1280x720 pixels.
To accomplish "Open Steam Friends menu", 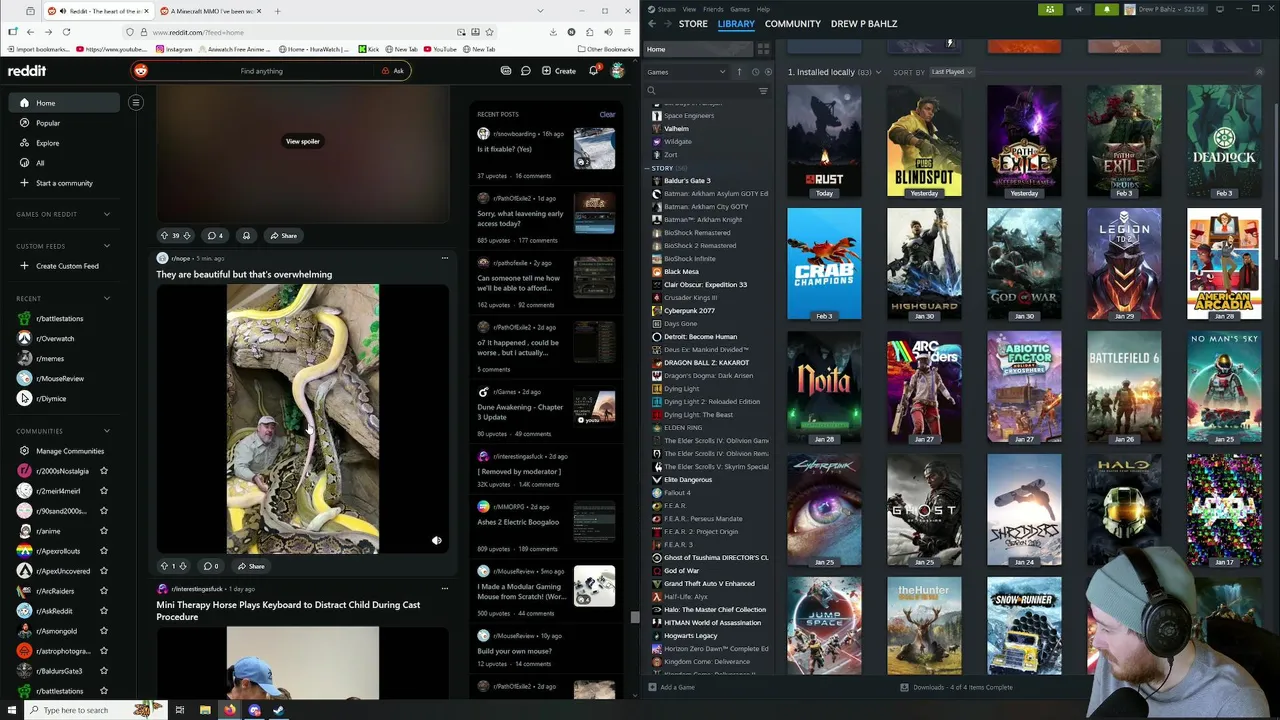I will click(x=712, y=9).
